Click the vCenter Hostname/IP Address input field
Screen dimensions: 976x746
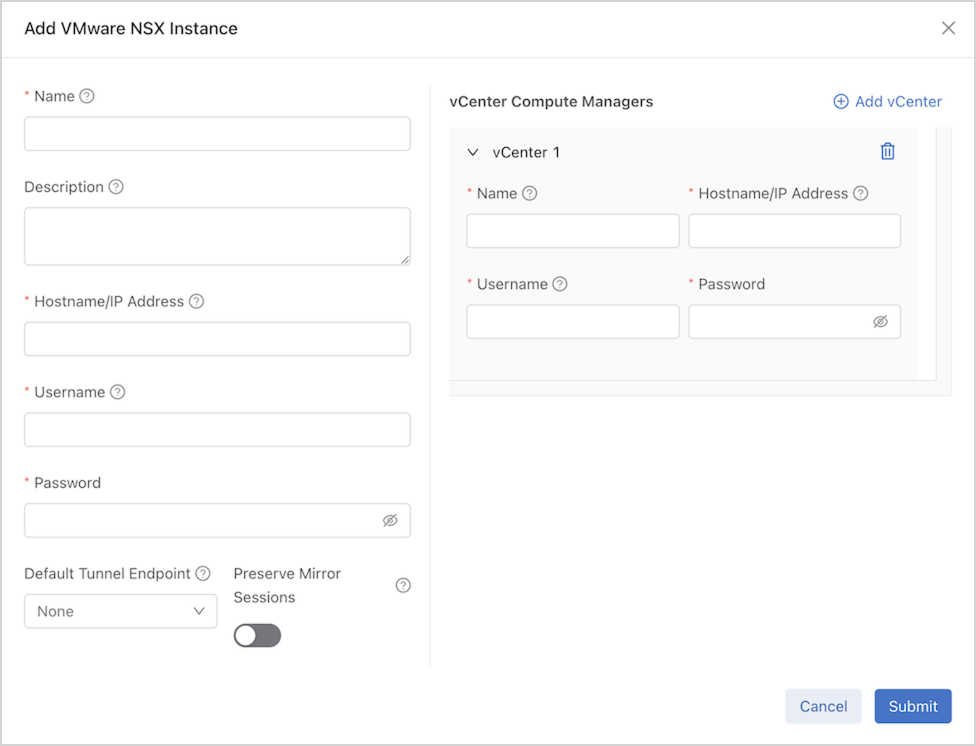click(794, 231)
